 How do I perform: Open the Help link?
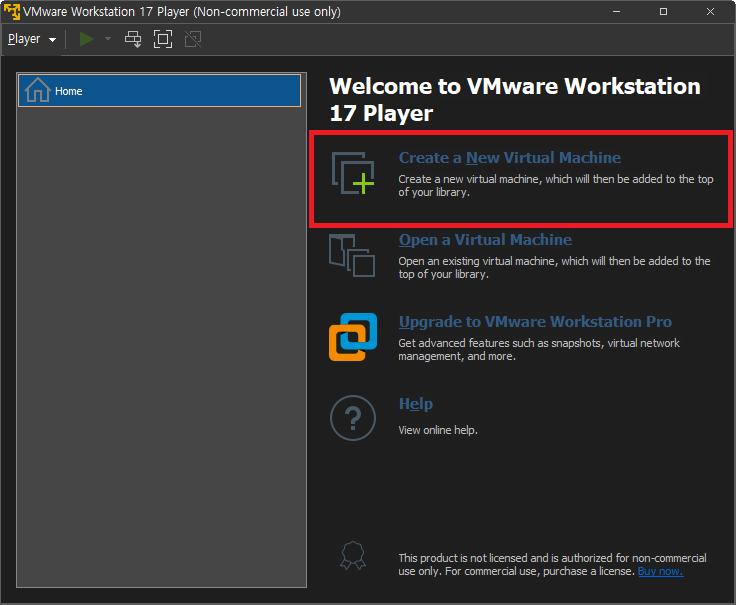[415, 404]
